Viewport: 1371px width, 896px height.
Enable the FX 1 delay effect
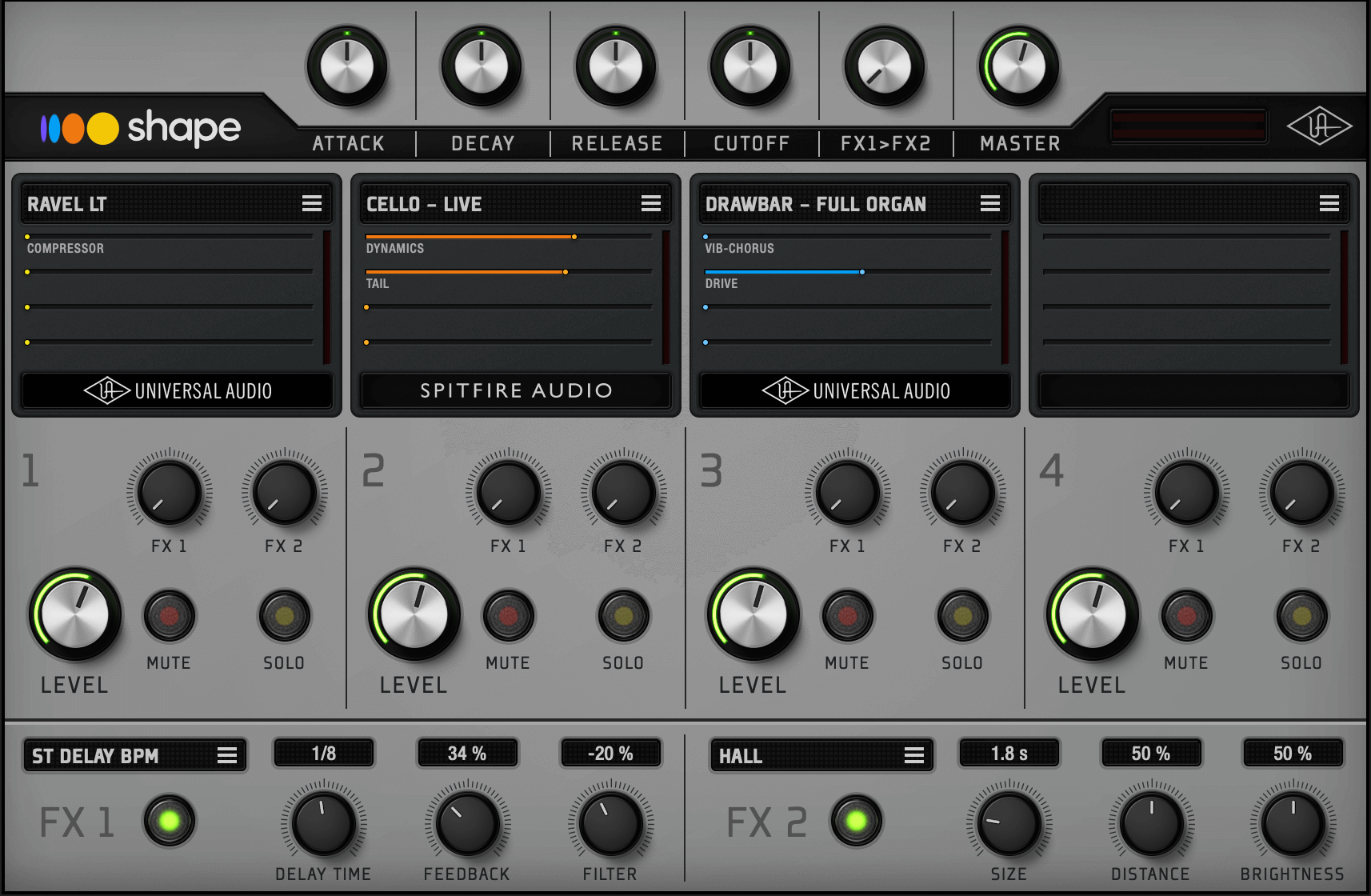pyautogui.click(x=168, y=821)
